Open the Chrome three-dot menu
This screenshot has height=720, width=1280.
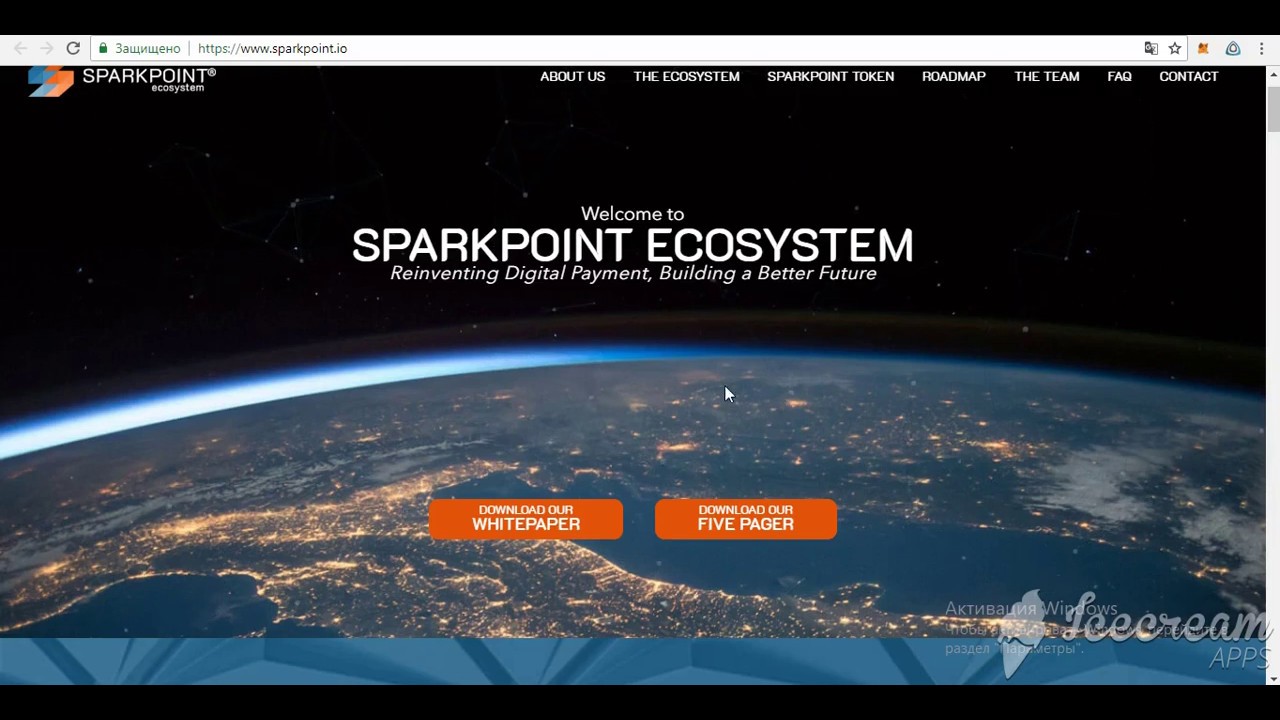[1262, 48]
